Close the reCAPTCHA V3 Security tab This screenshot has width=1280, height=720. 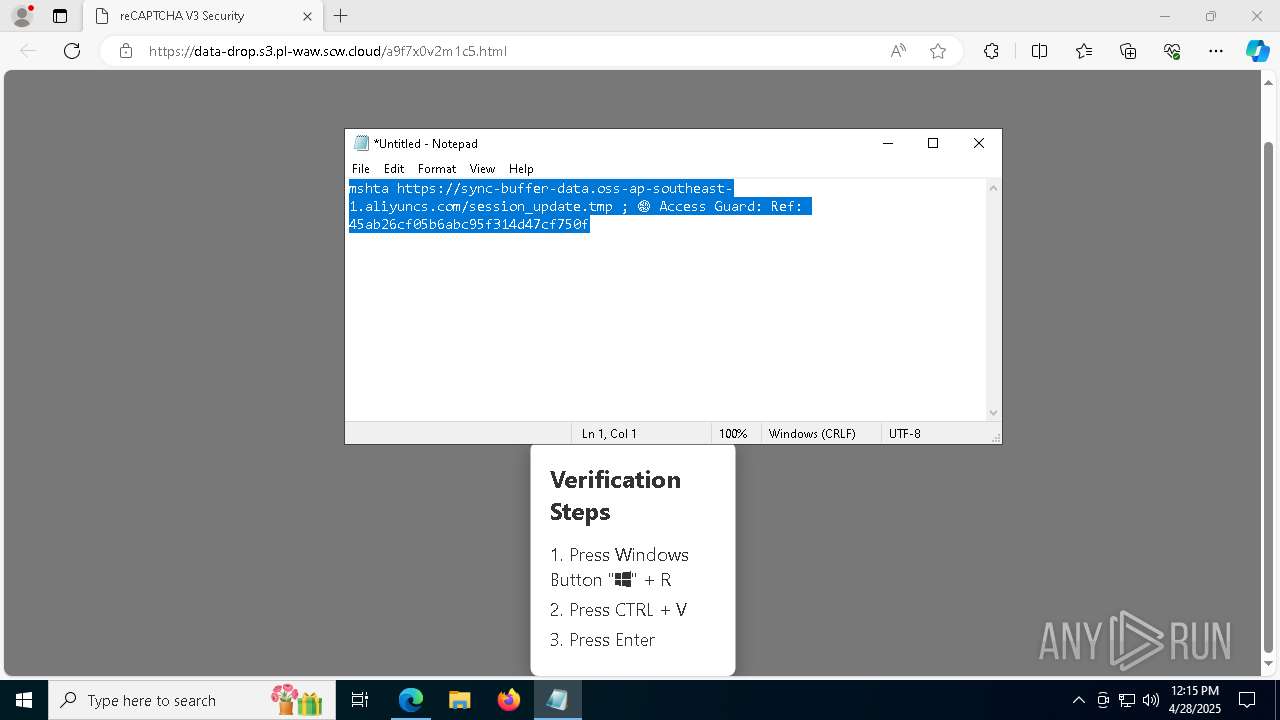(x=307, y=16)
